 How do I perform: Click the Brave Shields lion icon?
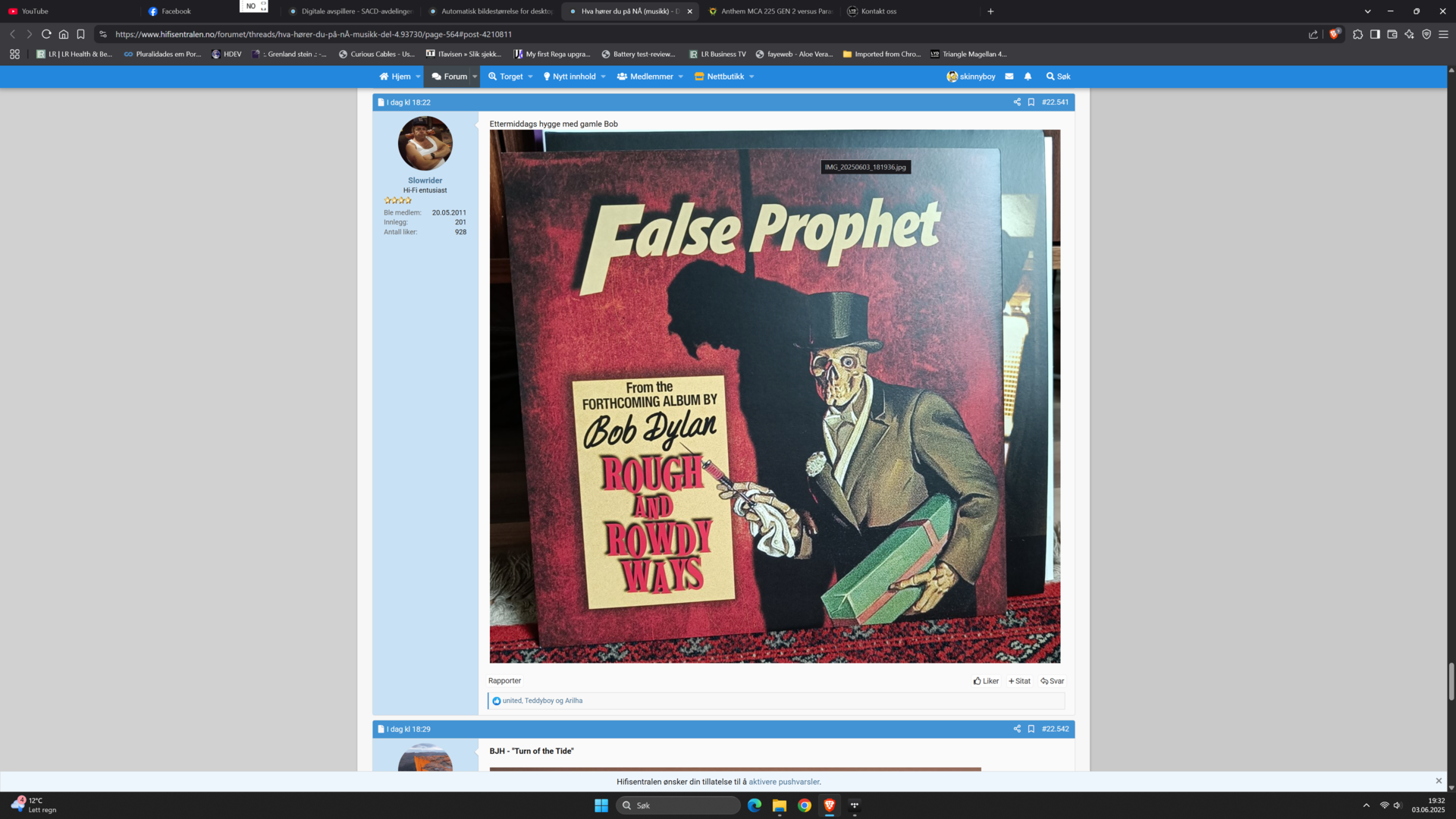1334,34
